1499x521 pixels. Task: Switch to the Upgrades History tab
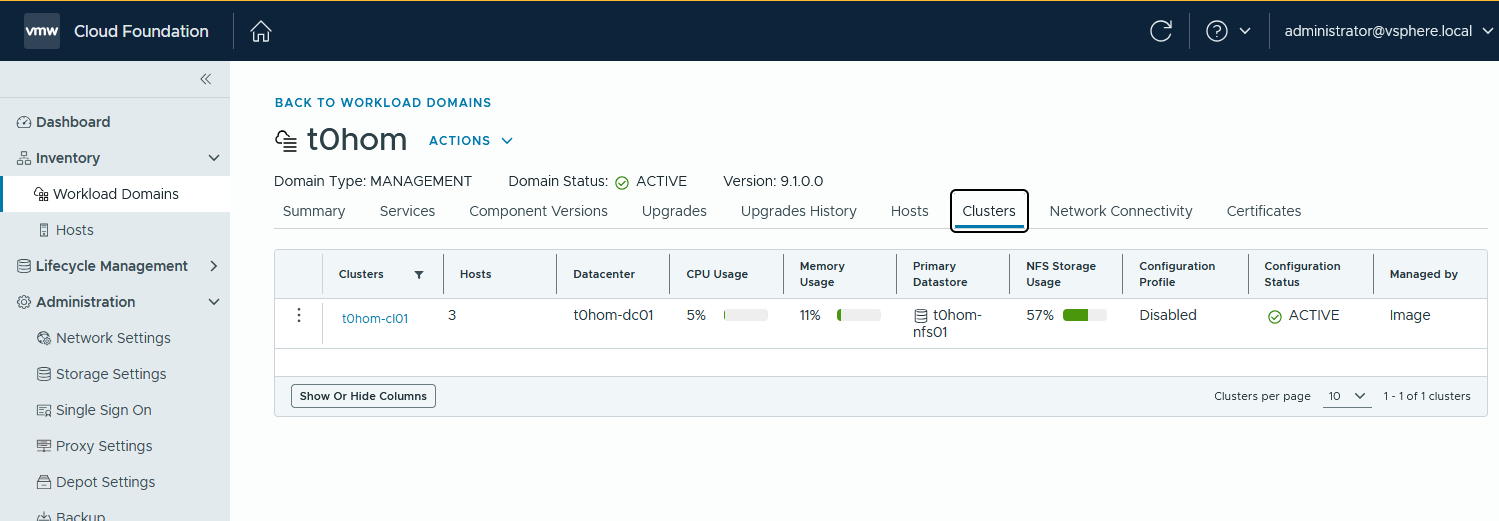(x=798, y=211)
